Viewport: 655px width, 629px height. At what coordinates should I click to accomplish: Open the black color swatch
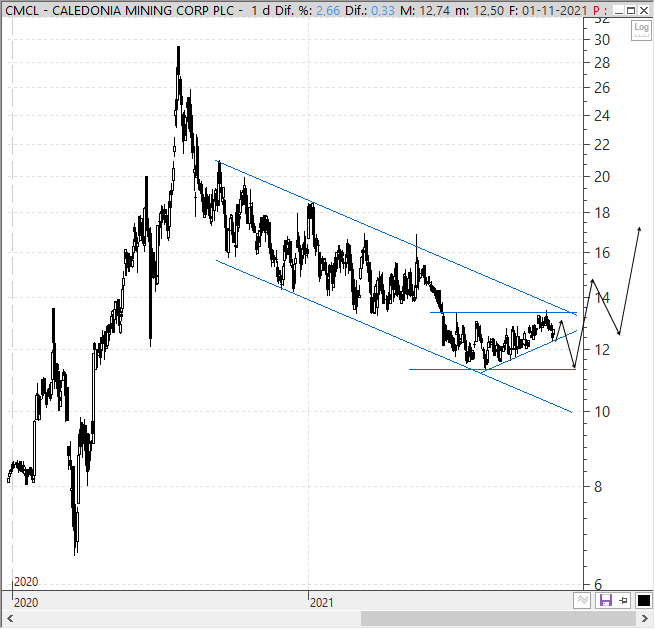tap(643, 601)
